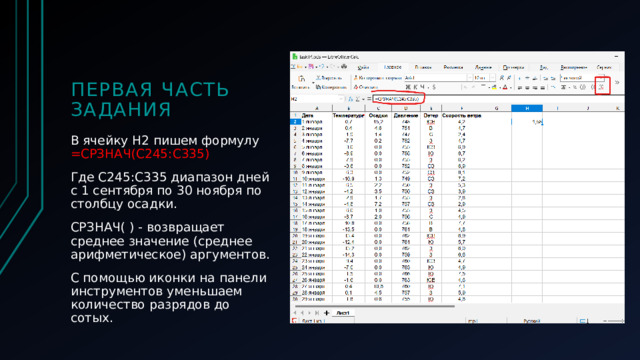The height and width of the screenshot is (360, 640).
Task: Open the font name dropdown
Action: tap(469, 78)
